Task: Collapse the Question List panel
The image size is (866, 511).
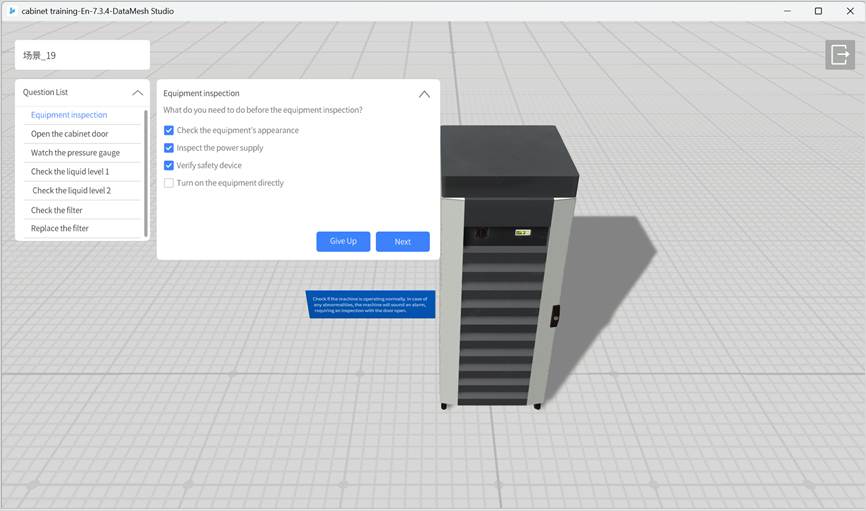Action: (x=137, y=92)
